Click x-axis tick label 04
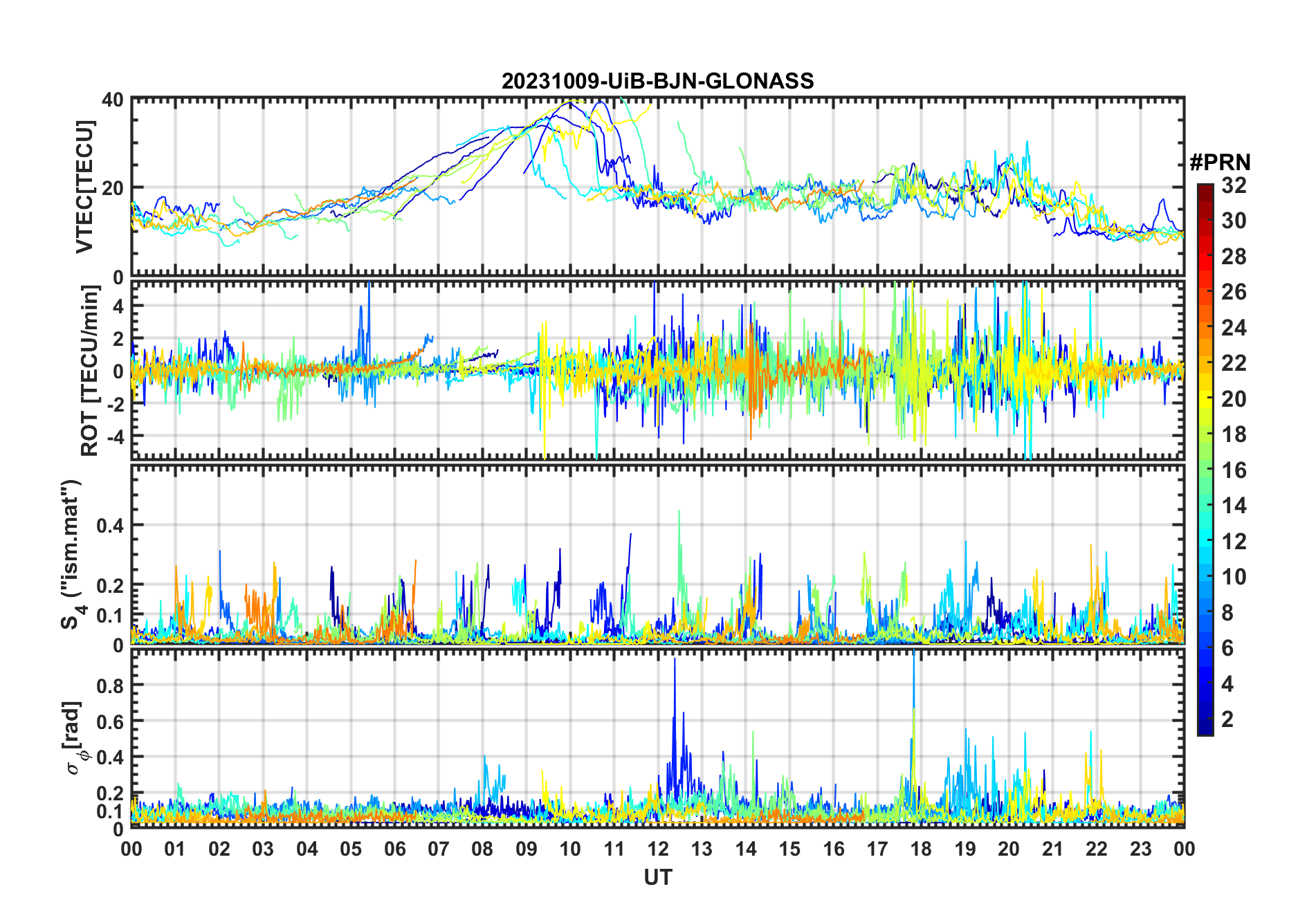Screen dimensions: 1316x920 [307, 849]
